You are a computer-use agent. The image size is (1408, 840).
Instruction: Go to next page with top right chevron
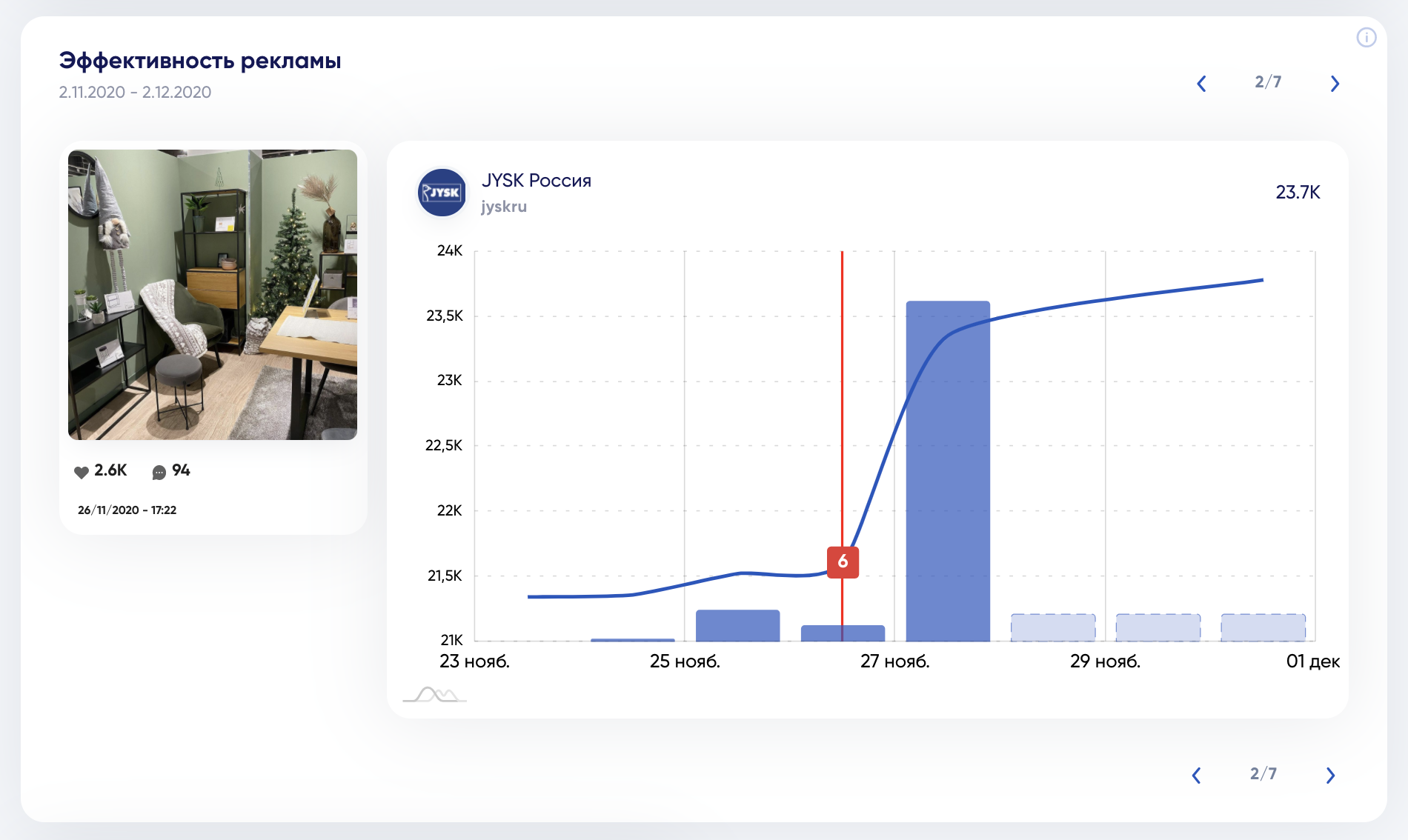1335,83
